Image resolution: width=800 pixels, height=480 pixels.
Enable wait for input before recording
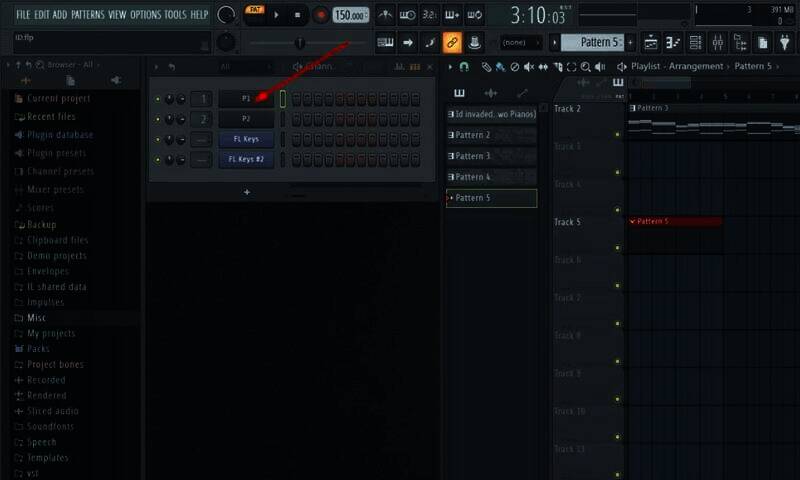[x=407, y=15]
